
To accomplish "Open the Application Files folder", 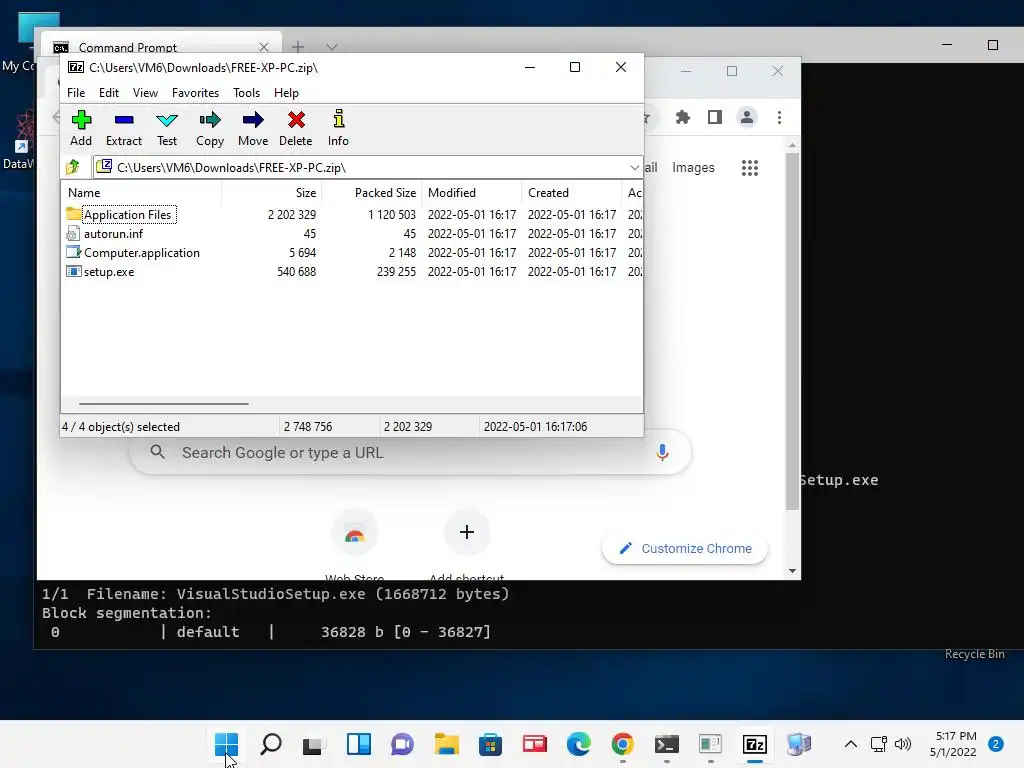I will pyautogui.click(x=127, y=214).
